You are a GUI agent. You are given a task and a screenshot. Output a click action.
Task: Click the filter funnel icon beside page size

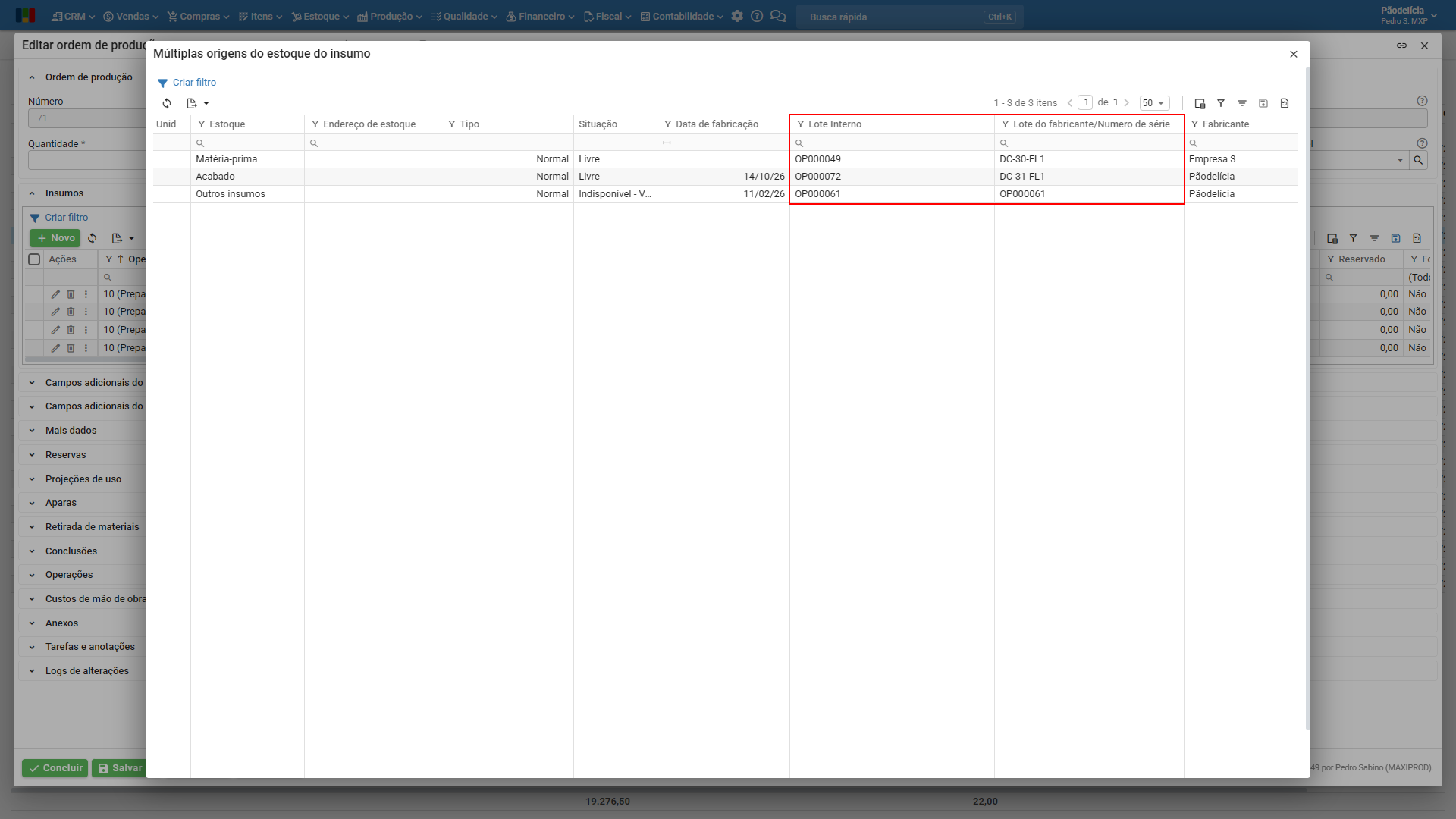pos(1221,103)
